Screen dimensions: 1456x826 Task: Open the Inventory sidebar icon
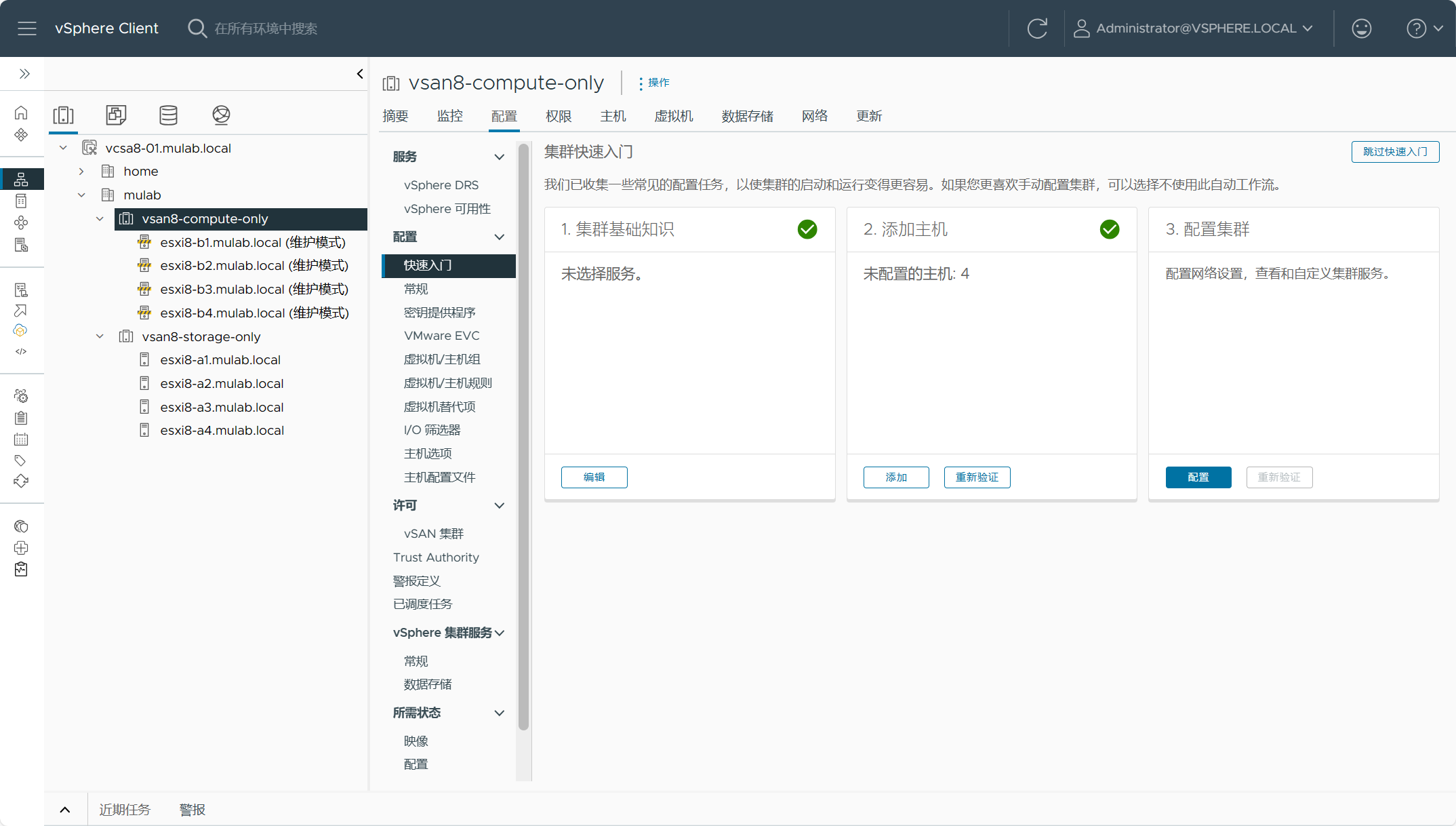pyautogui.click(x=21, y=179)
